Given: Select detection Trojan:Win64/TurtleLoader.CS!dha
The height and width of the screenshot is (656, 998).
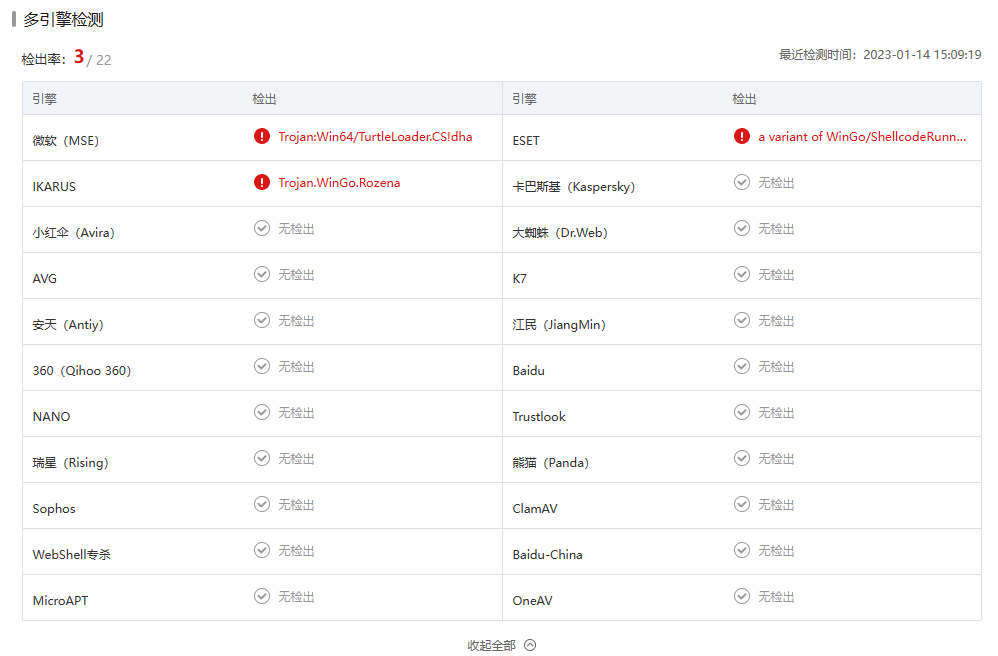Looking at the screenshot, I should [375, 137].
